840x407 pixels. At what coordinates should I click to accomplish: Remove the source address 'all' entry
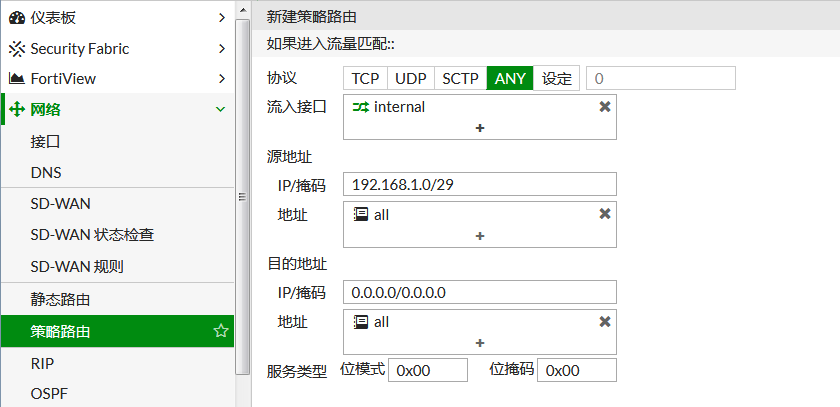tap(604, 214)
